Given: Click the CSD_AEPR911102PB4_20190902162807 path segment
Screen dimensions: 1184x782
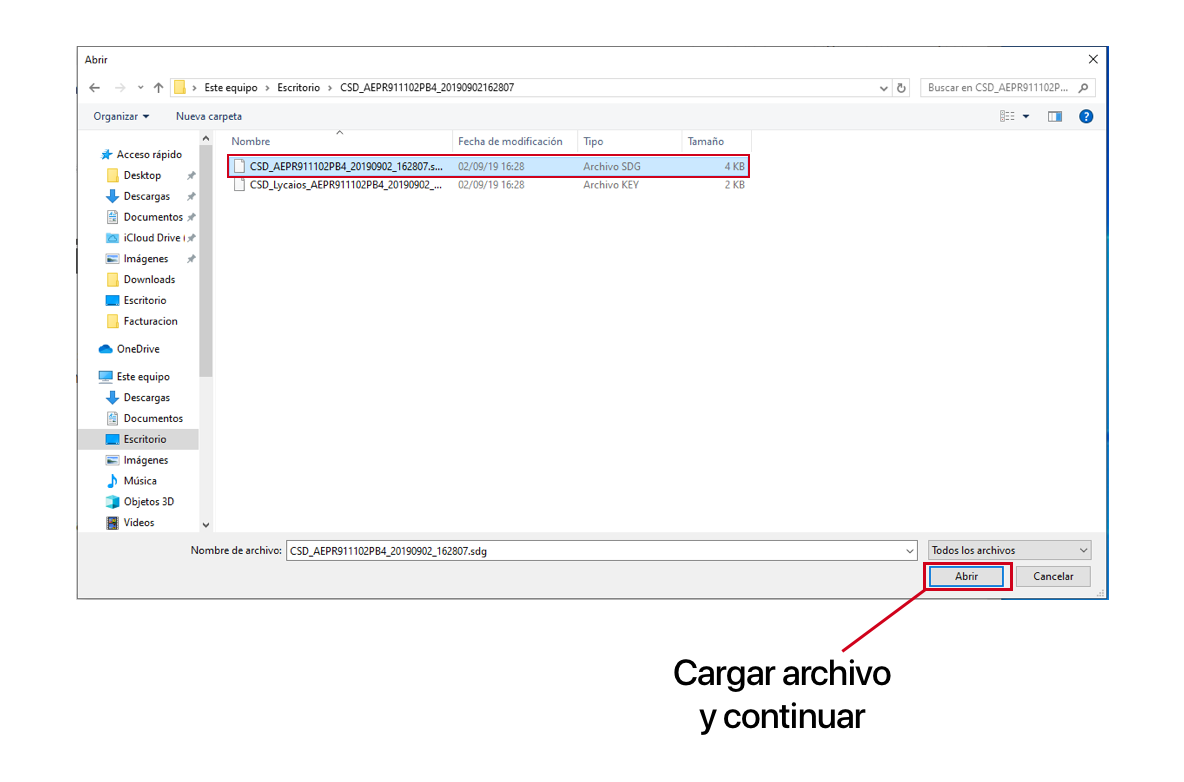Looking at the screenshot, I should pos(427,88).
